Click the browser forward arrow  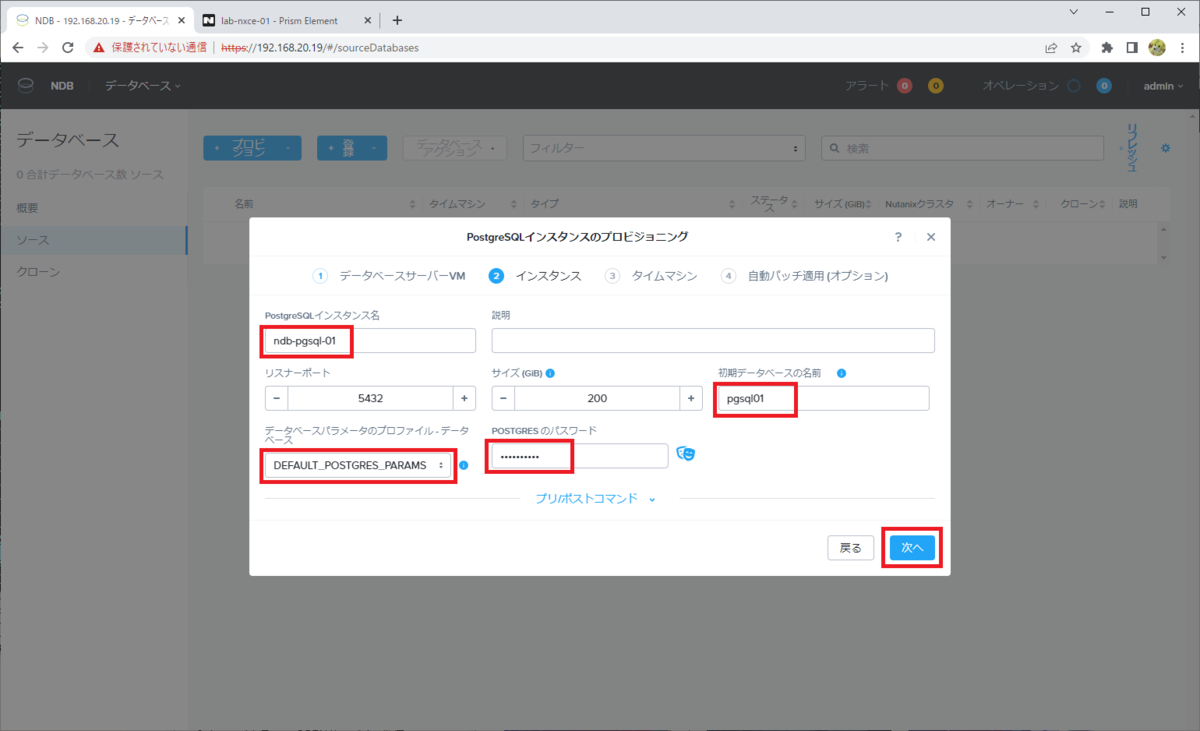click(43, 47)
